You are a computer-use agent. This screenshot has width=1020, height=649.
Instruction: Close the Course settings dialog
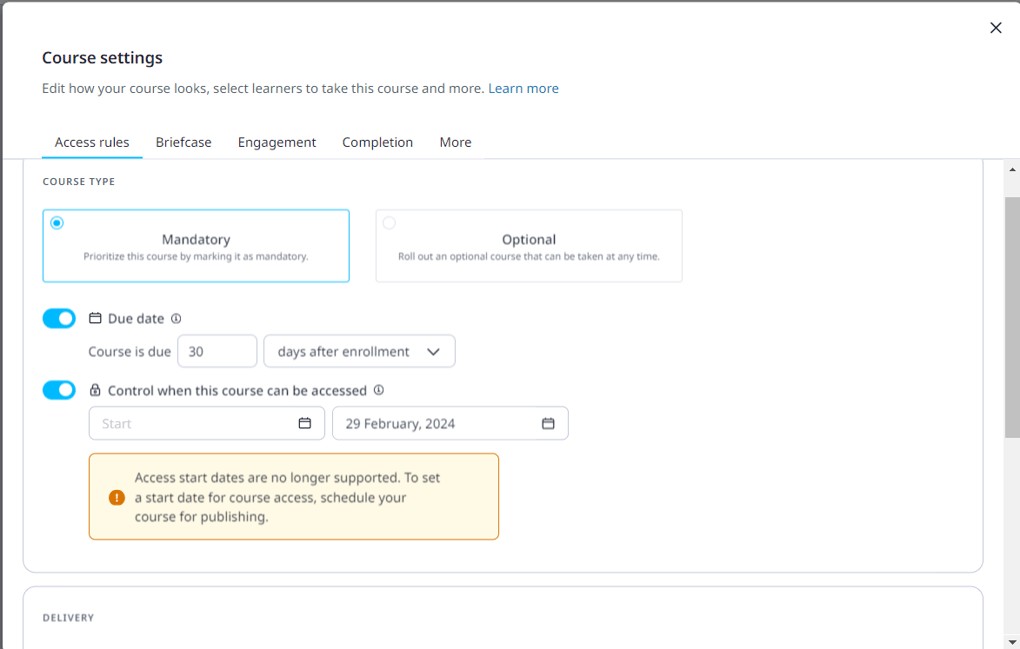(x=995, y=28)
